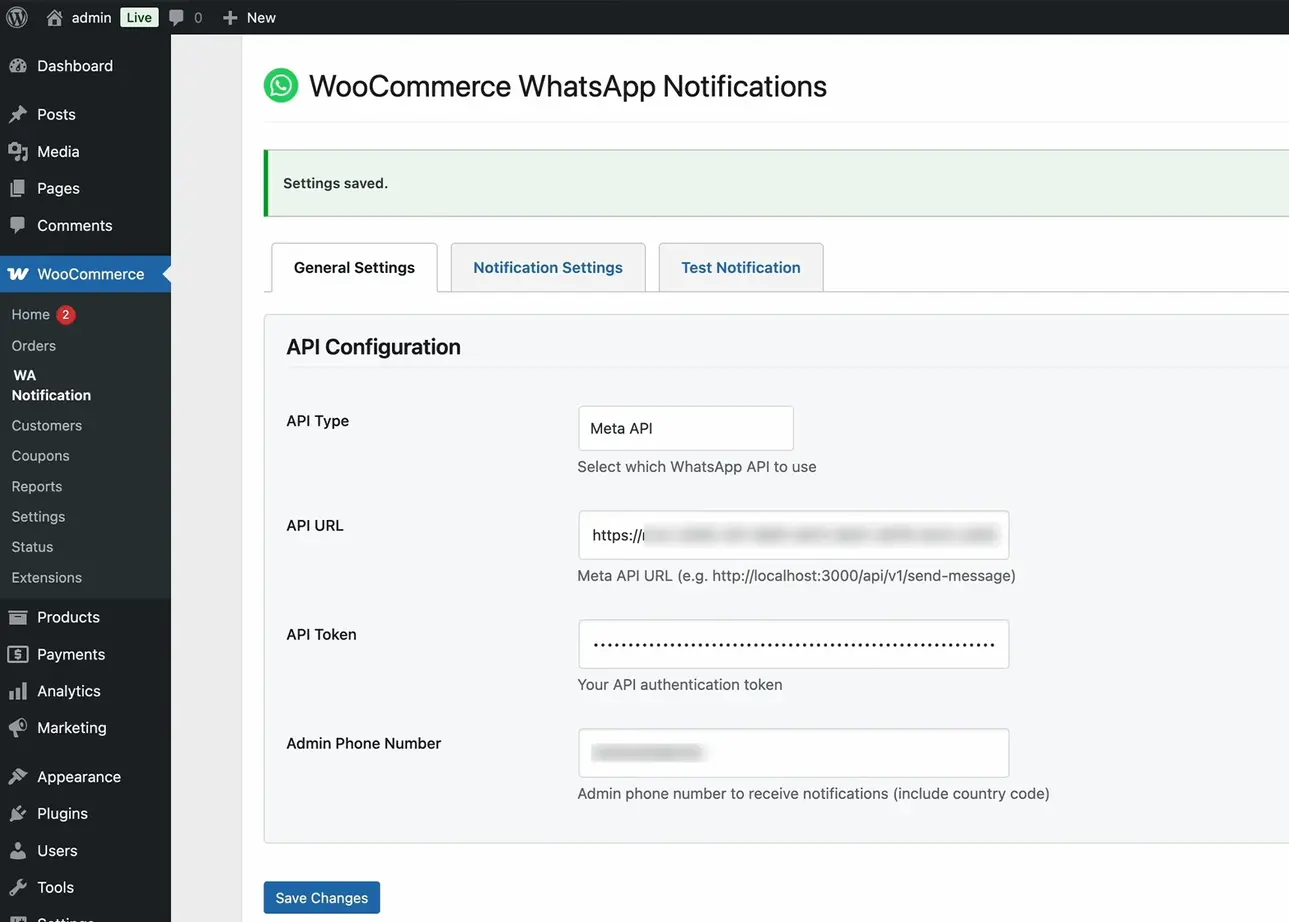Click the Marketing megaphone icon
1289x922 pixels.
coord(18,728)
